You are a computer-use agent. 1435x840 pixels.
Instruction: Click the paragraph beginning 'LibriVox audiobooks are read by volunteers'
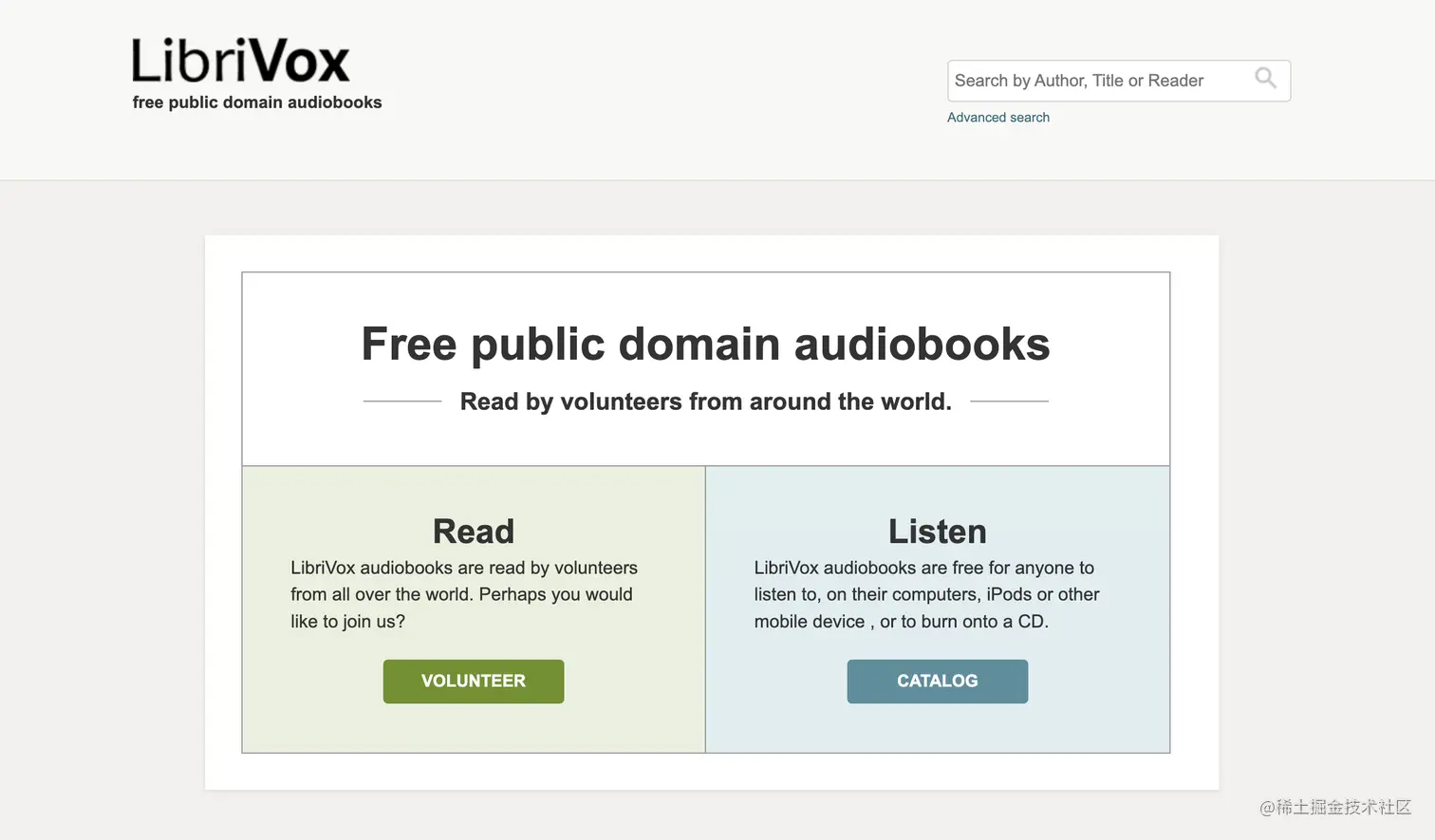click(464, 594)
